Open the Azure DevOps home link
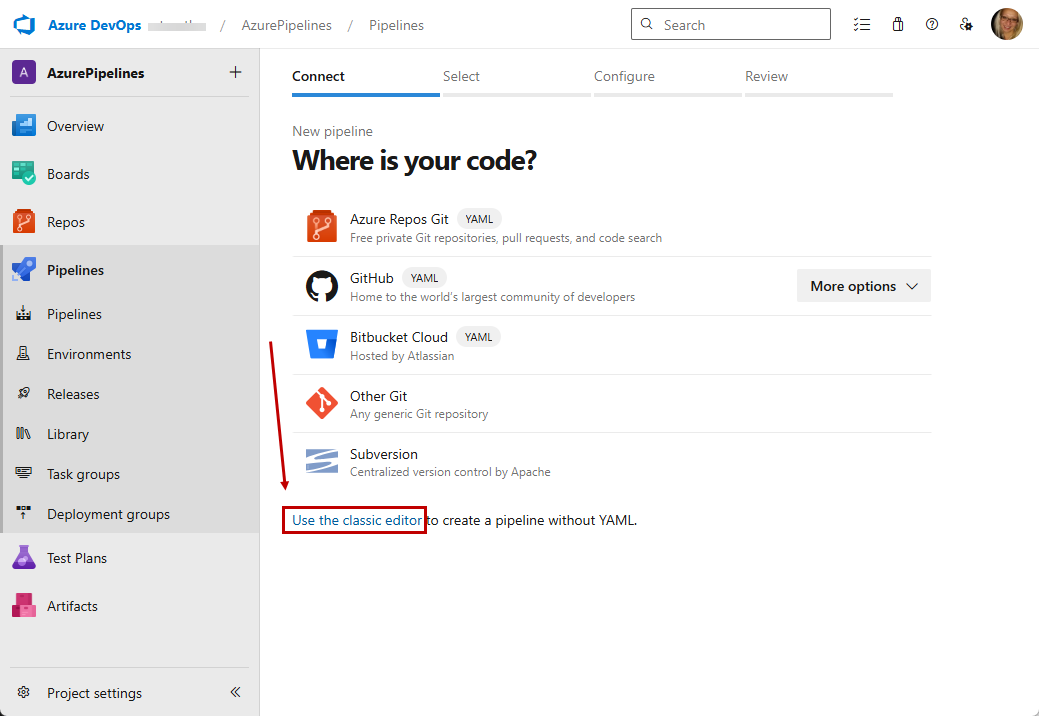This screenshot has width=1039, height=716. tap(94, 25)
